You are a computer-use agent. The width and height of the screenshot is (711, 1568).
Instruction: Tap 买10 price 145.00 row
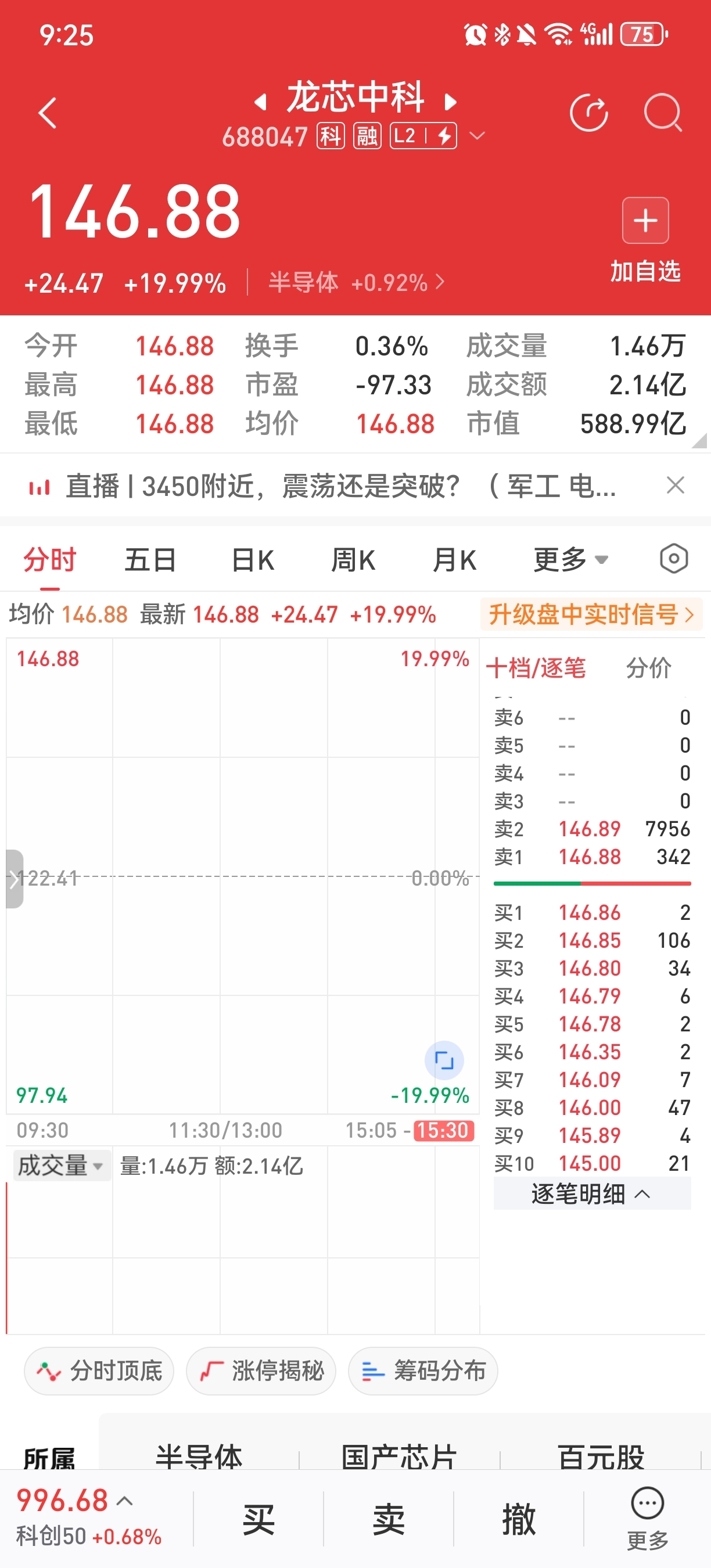coord(592,1164)
